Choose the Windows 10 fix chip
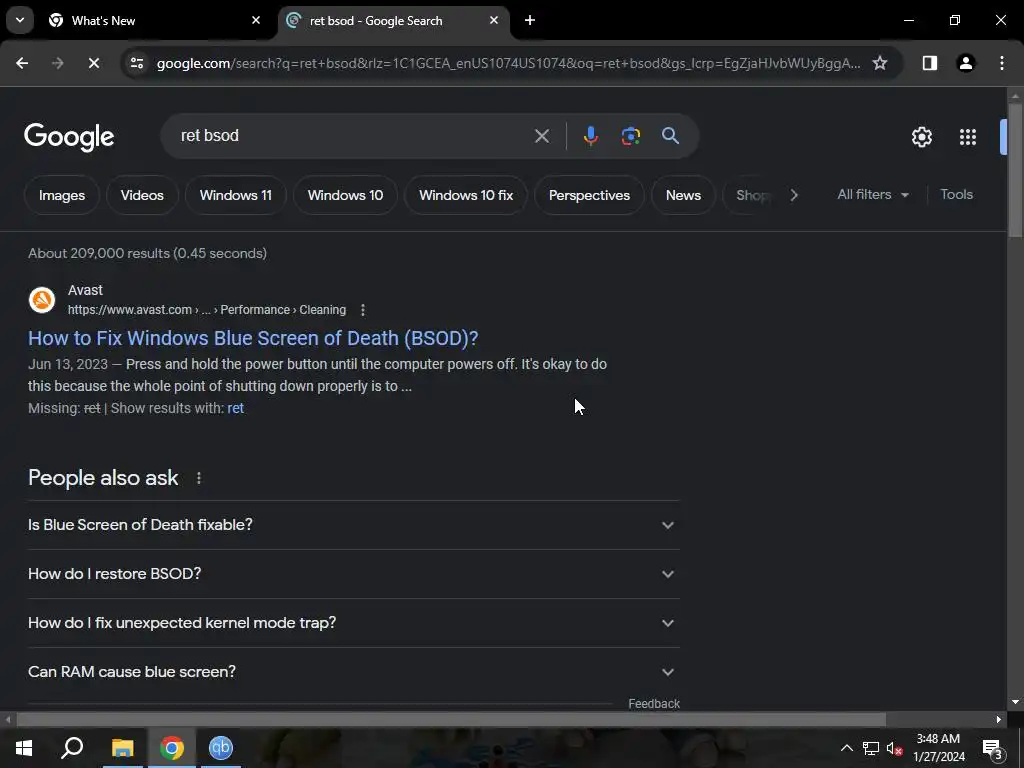 click(466, 195)
